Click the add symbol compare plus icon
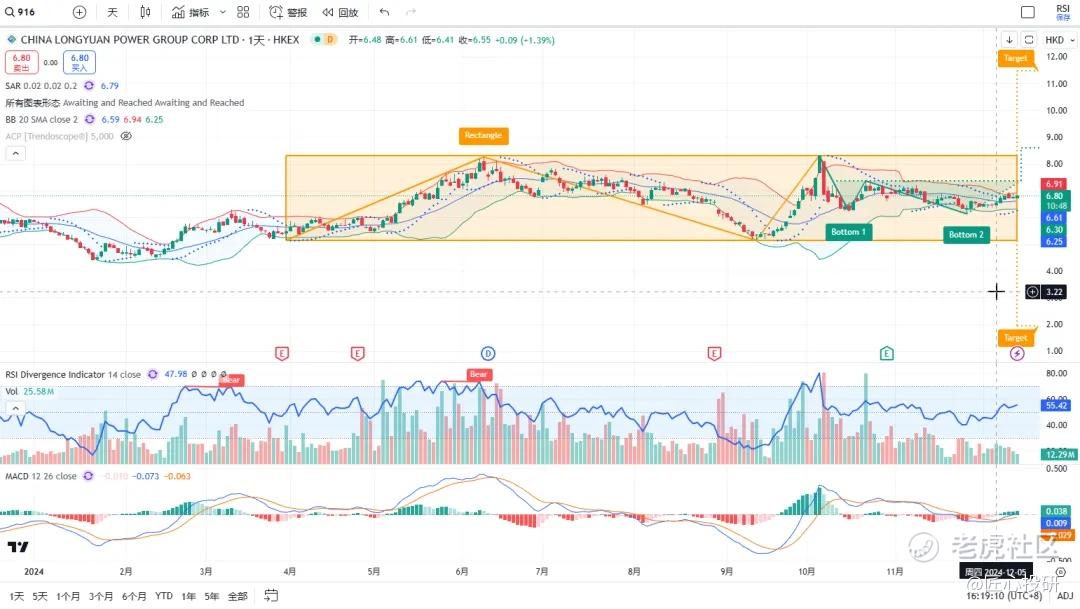 79,12
